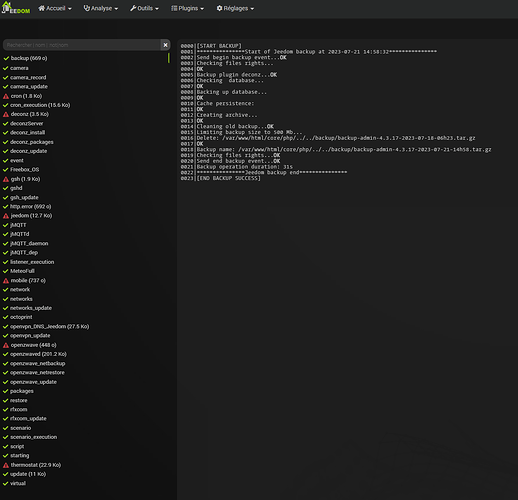Open the Plugins menu
This screenshot has height=500, width=518.
tap(187, 8)
